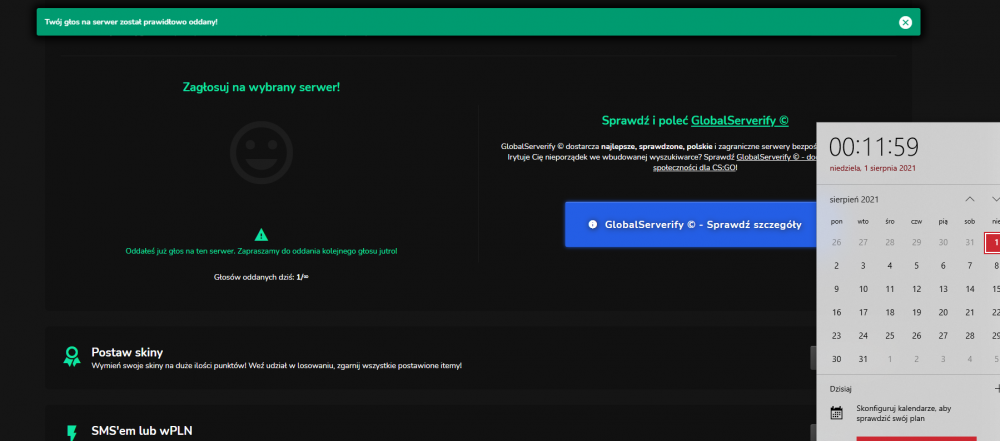Screen dimensions: 1000x441
Task: Pick day 11 in the calendar
Action: click(890, 289)
